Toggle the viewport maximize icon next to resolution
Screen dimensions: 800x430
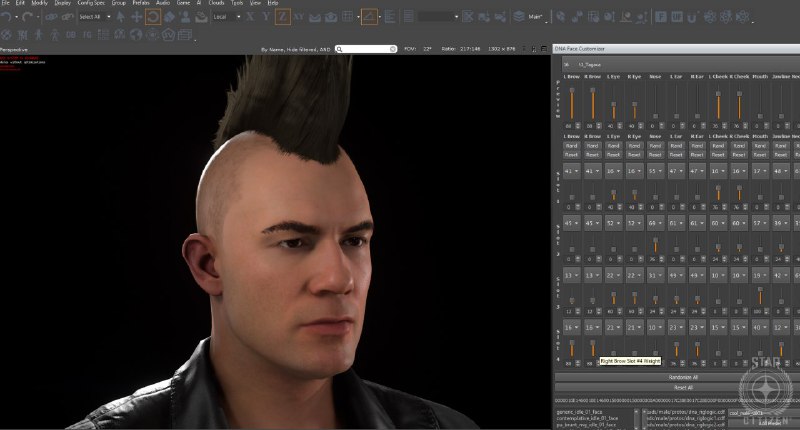(544, 49)
